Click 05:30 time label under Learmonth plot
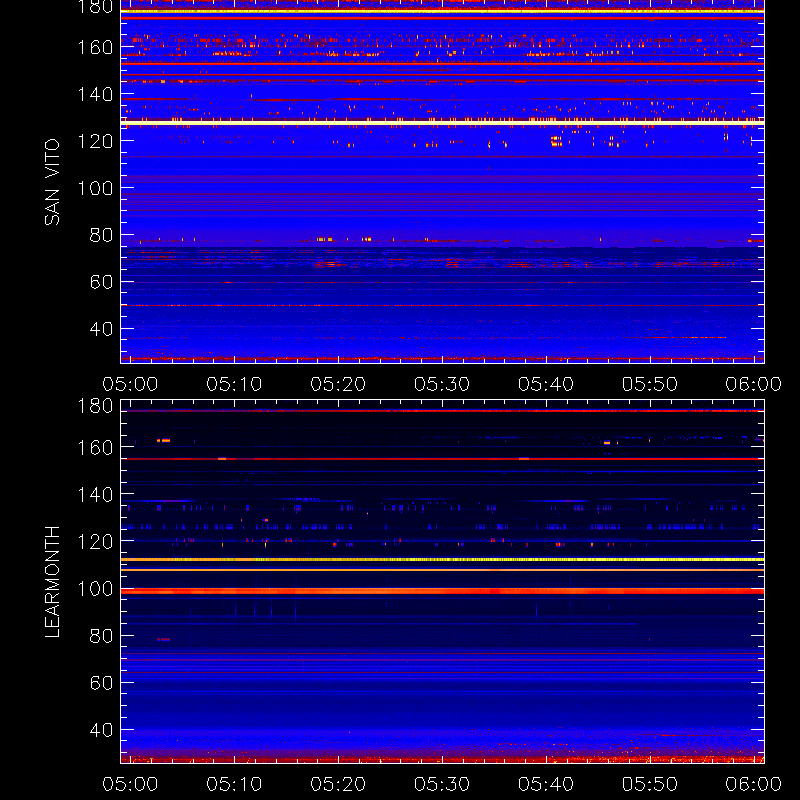Viewport: 800px width, 800px height. click(x=442, y=784)
